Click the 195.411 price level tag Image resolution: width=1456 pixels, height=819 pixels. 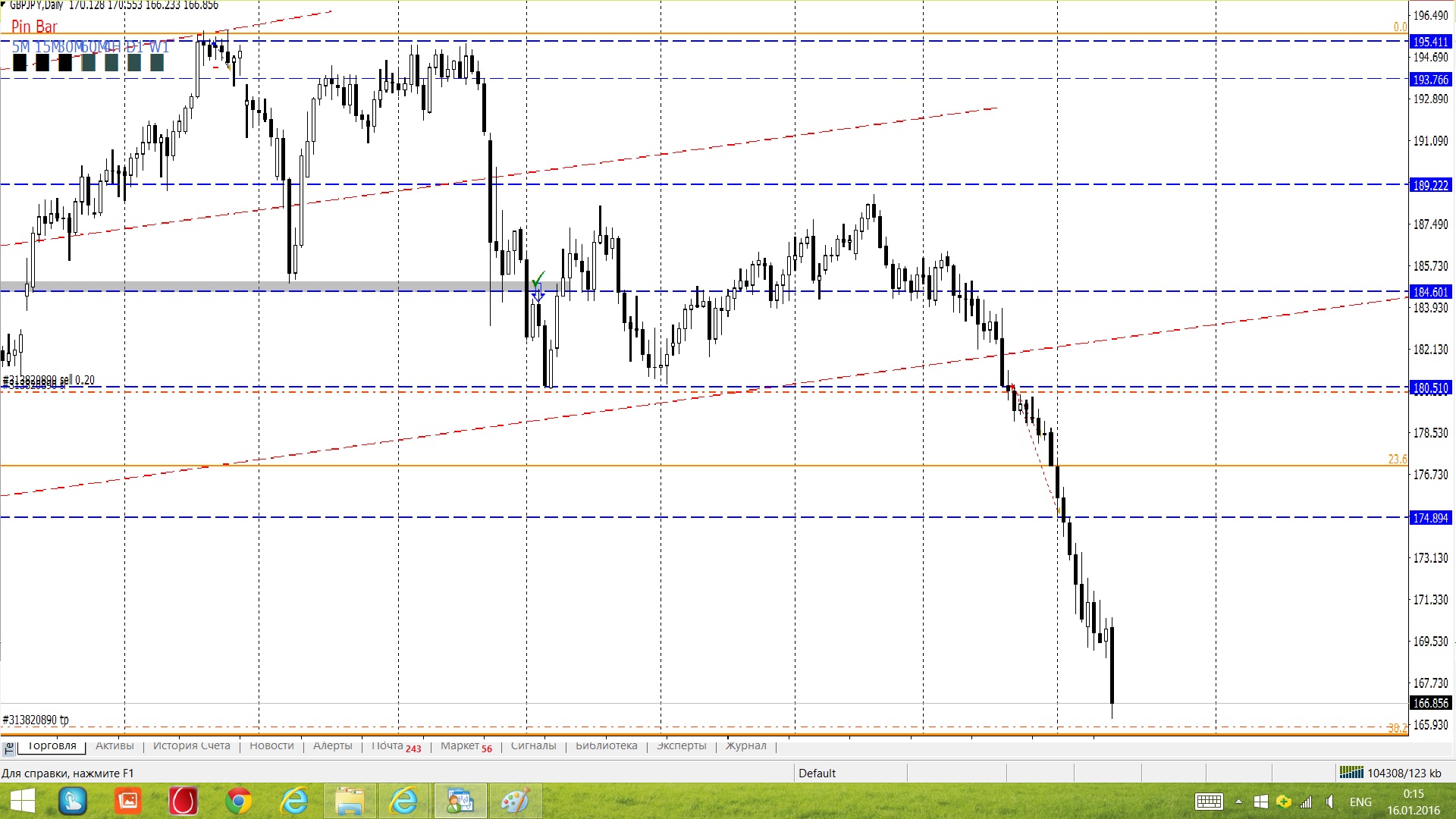pos(1430,42)
